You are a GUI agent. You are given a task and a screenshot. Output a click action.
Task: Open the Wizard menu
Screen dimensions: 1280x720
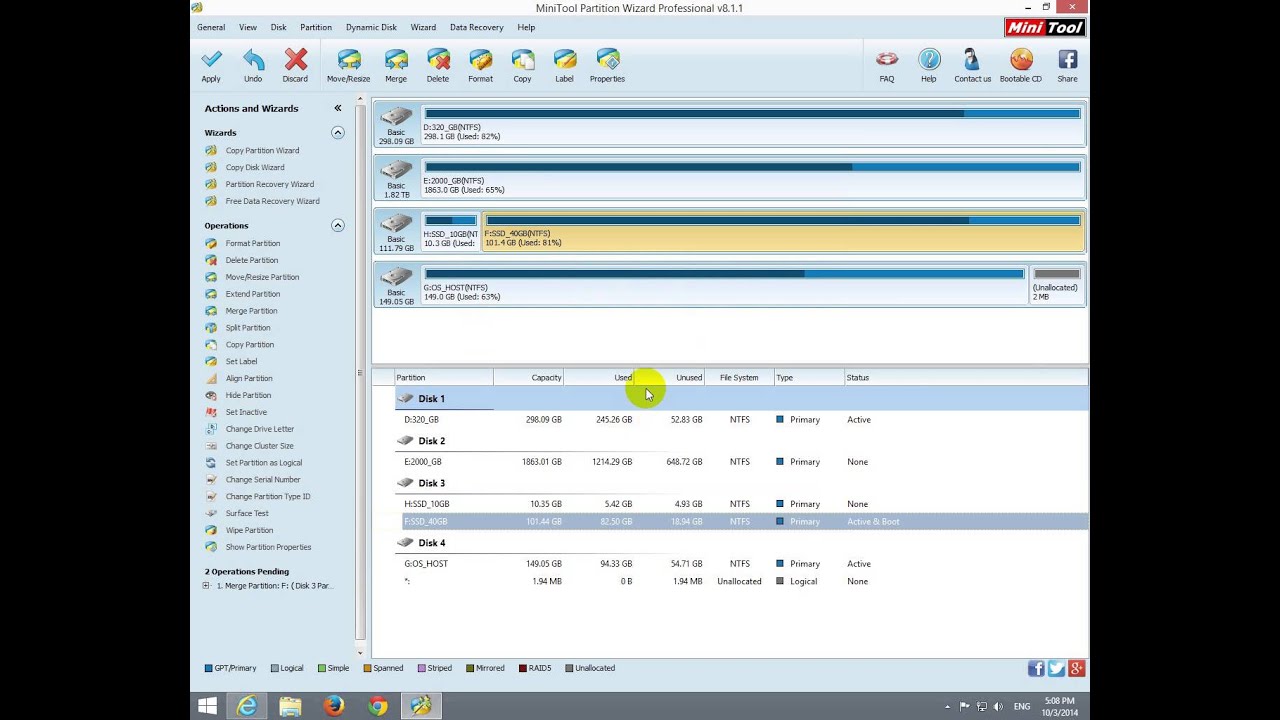(x=423, y=27)
